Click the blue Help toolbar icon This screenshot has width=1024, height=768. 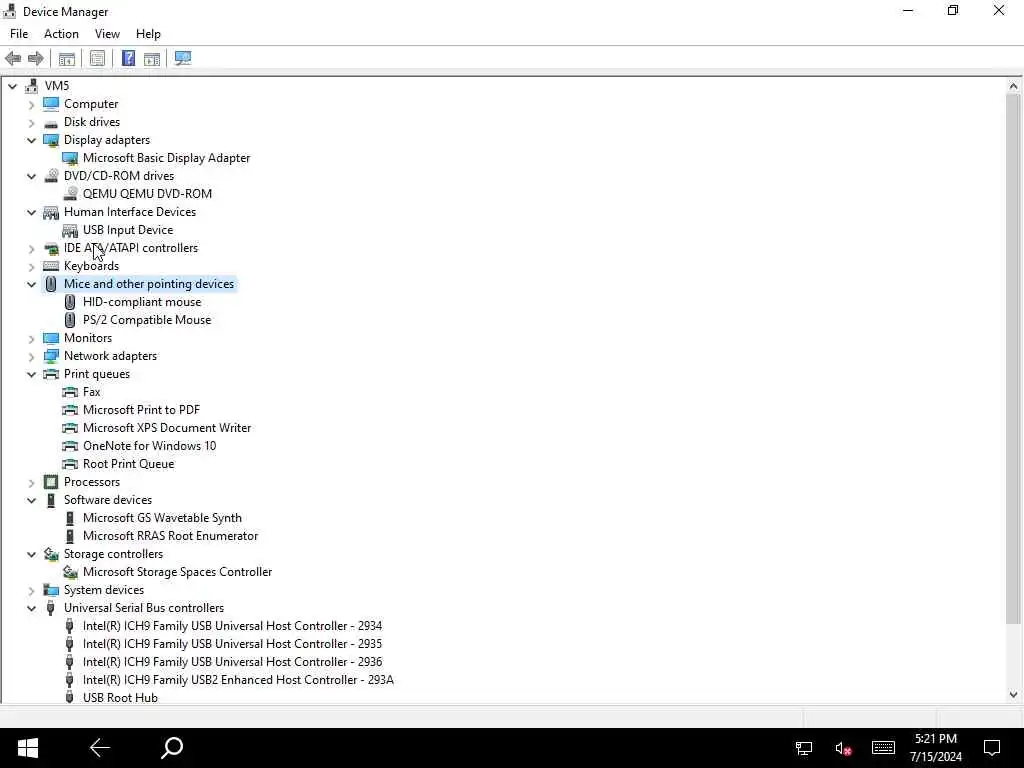coord(129,59)
